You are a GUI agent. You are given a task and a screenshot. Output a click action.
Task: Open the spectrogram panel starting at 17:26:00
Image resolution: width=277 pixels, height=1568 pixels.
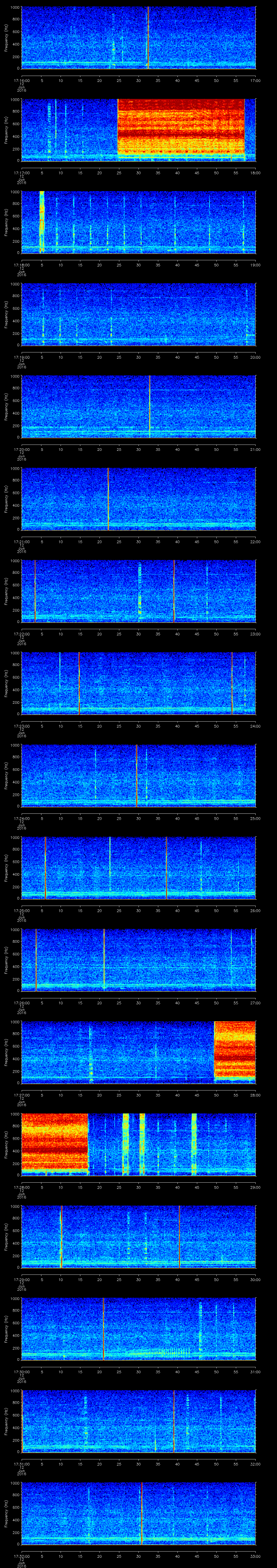click(138, 960)
